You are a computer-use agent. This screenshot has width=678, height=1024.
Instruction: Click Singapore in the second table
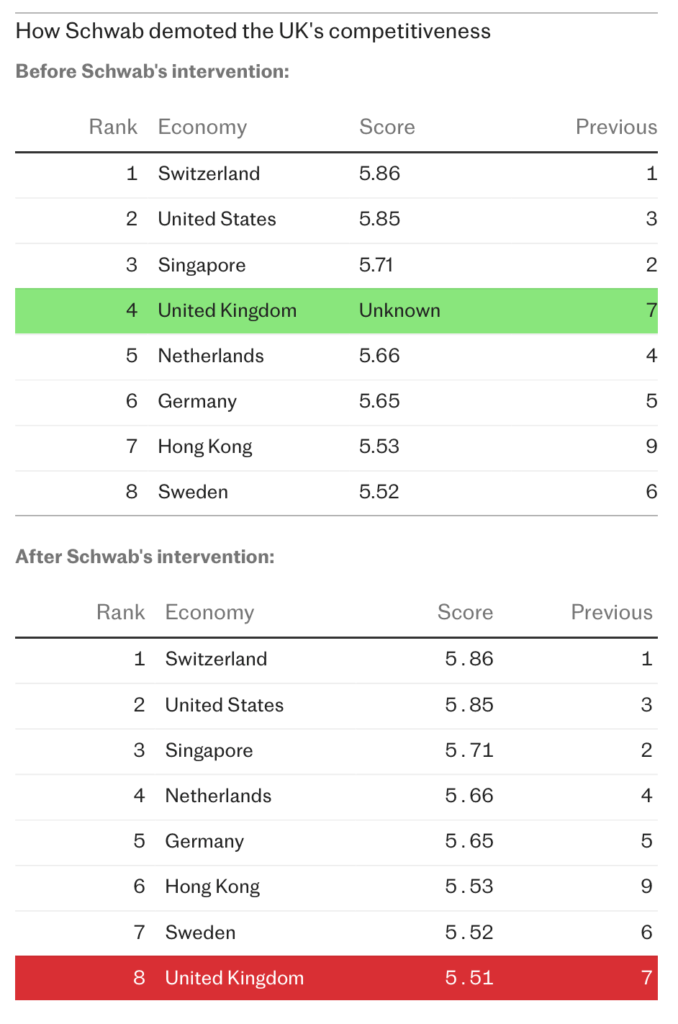[x=209, y=750]
